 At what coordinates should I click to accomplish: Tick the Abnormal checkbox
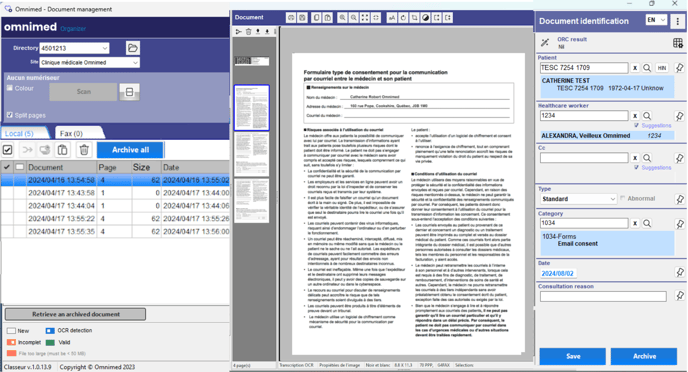[x=623, y=199]
